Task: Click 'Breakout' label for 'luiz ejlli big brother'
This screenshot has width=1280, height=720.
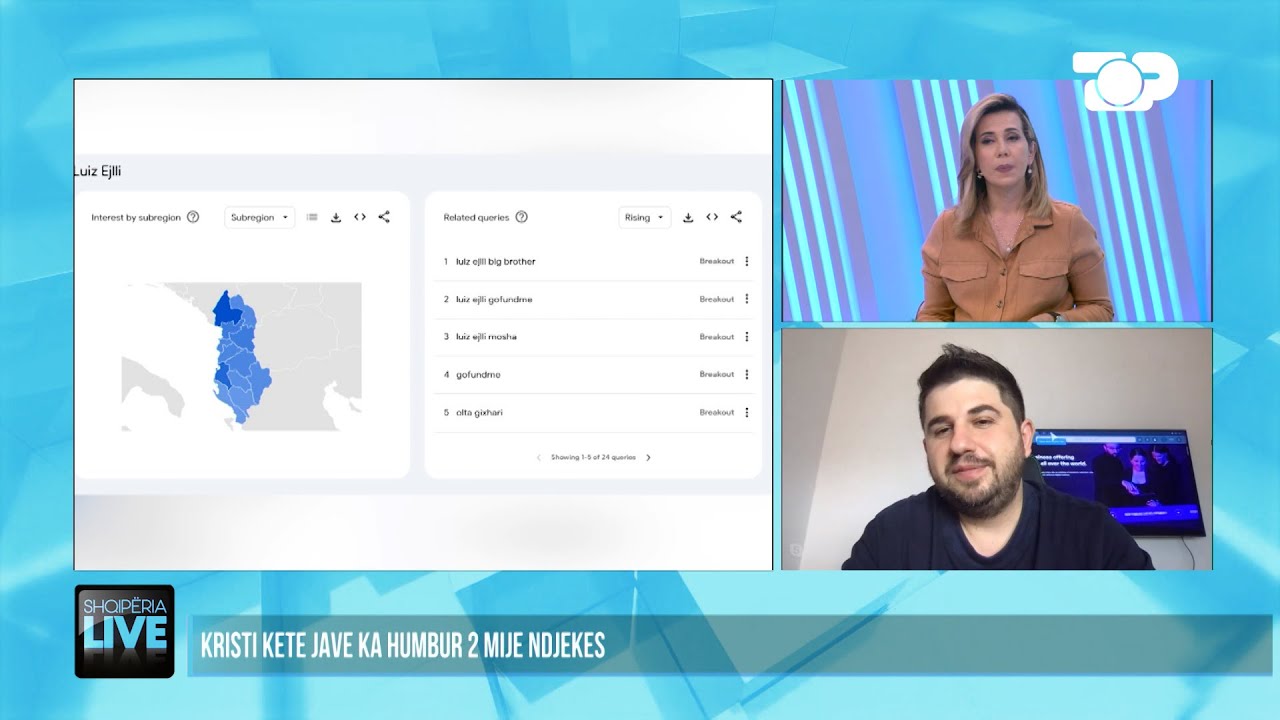Action: (717, 261)
